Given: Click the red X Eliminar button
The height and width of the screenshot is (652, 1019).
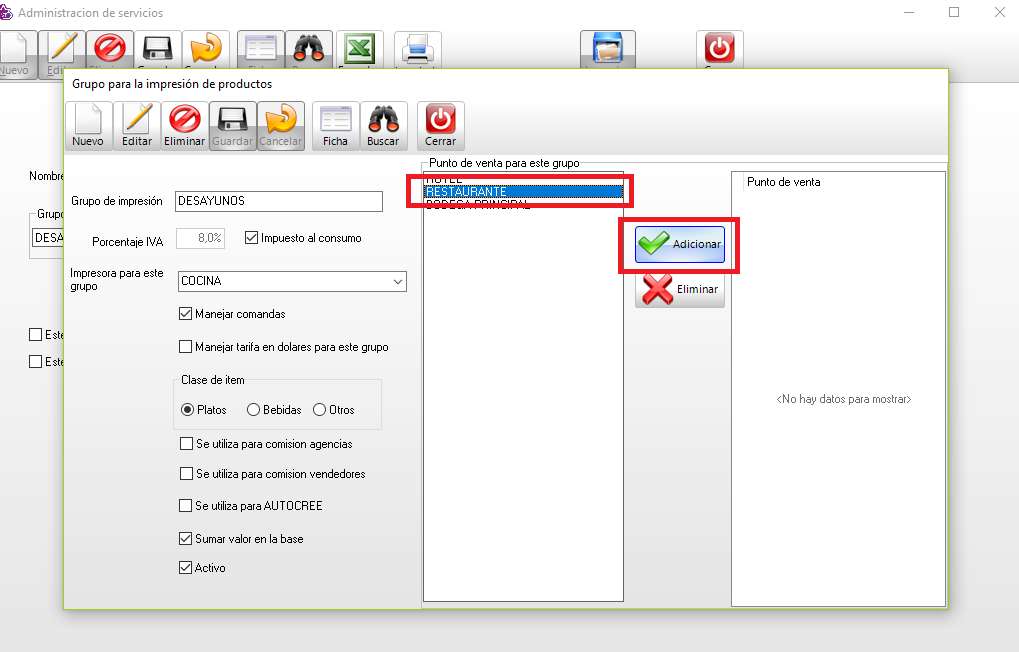Looking at the screenshot, I should (x=680, y=289).
